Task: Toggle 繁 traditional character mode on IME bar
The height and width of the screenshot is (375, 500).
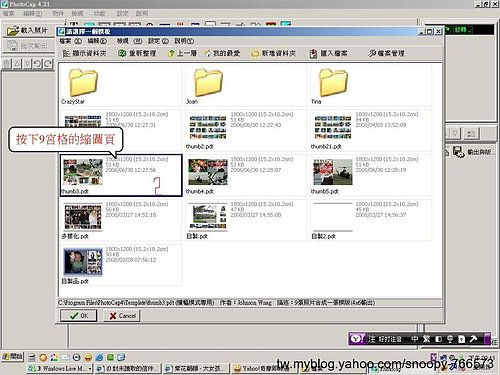Action: pos(426,339)
